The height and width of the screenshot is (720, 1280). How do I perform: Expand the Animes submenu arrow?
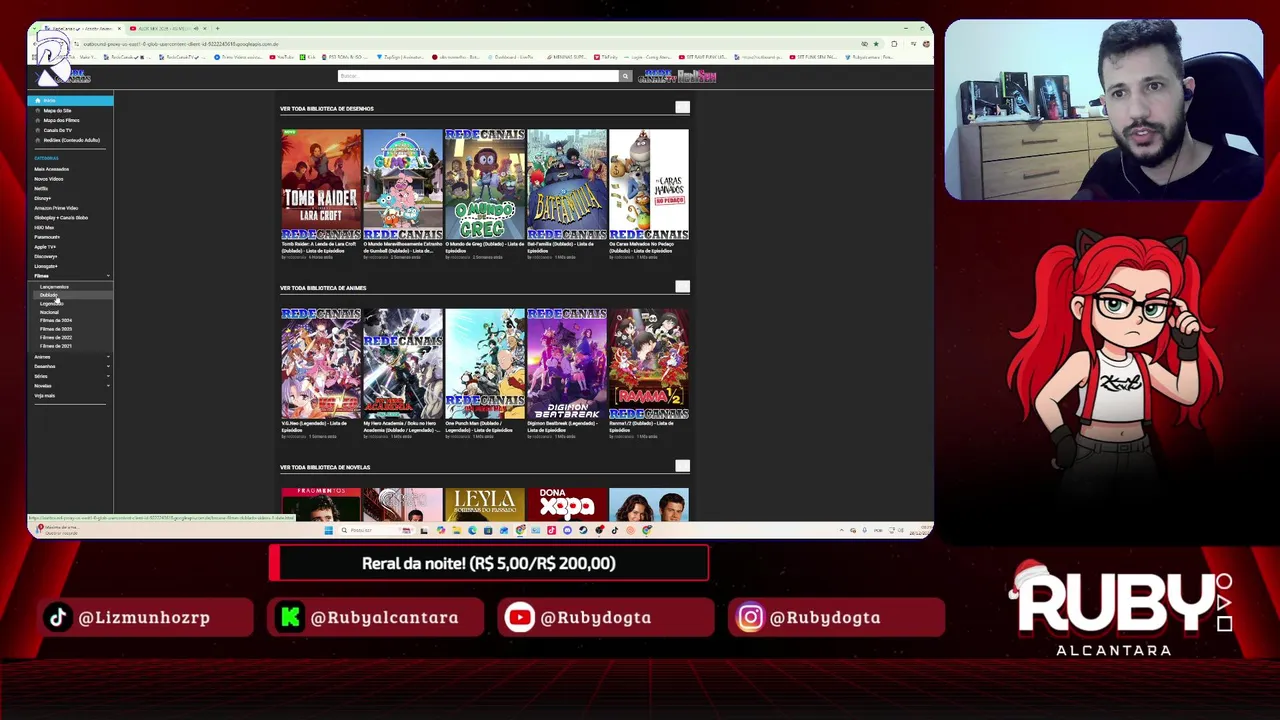coord(108,357)
